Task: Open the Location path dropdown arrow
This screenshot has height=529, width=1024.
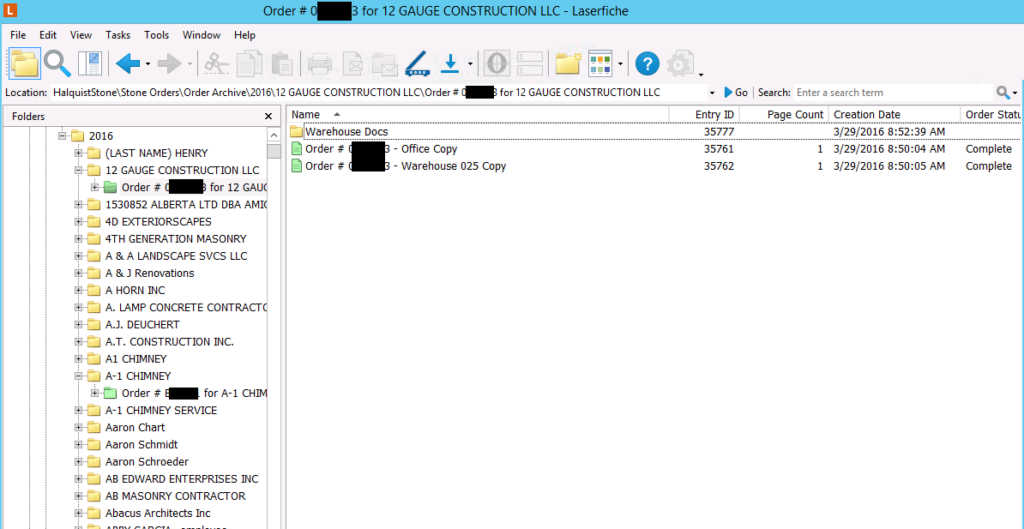Action: click(x=712, y=93)
